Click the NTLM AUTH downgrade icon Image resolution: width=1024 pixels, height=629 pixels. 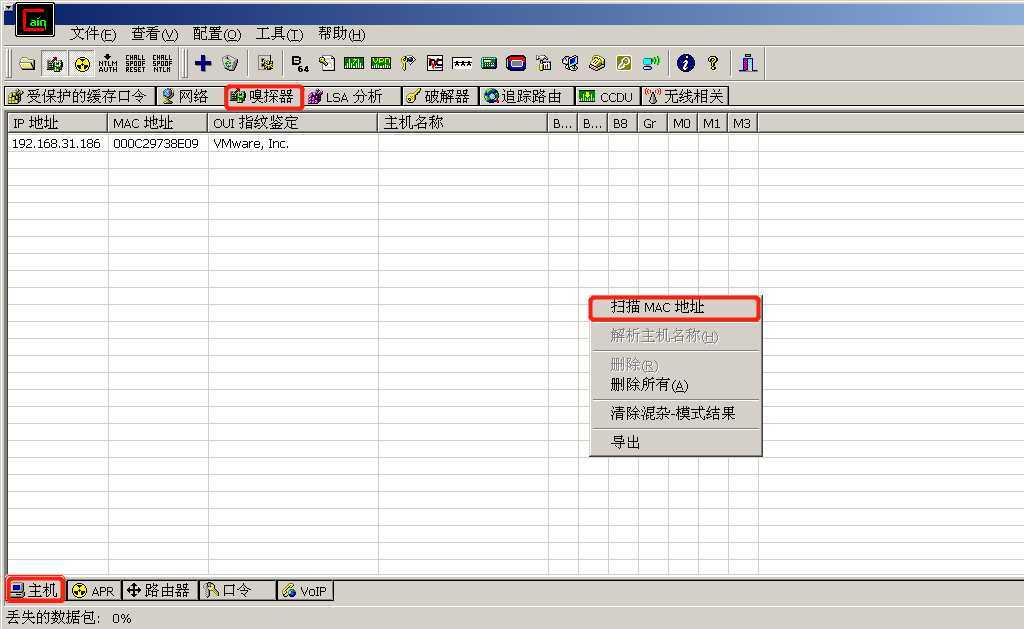point(108,63)
